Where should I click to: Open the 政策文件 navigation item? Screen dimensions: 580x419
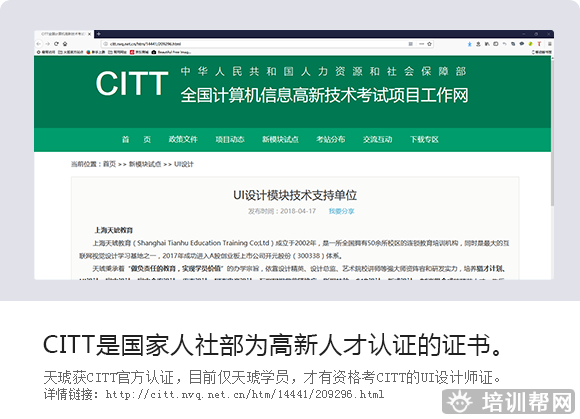[x=183, y=139]
